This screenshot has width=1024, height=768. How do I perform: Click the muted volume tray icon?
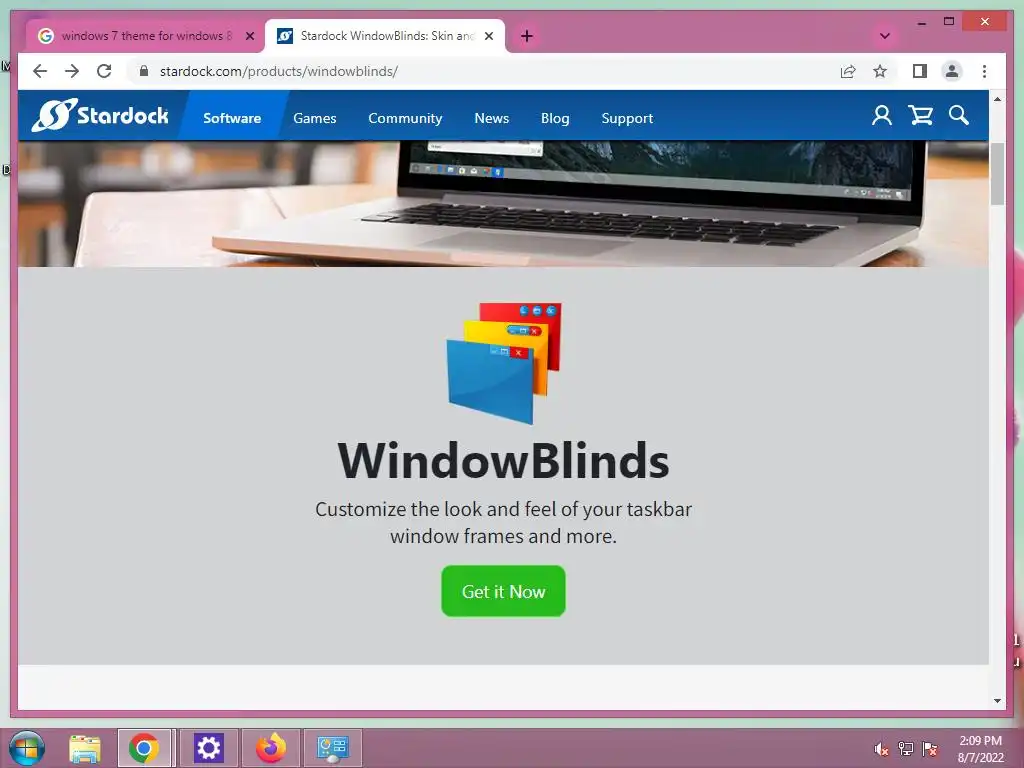pos(882,749)
